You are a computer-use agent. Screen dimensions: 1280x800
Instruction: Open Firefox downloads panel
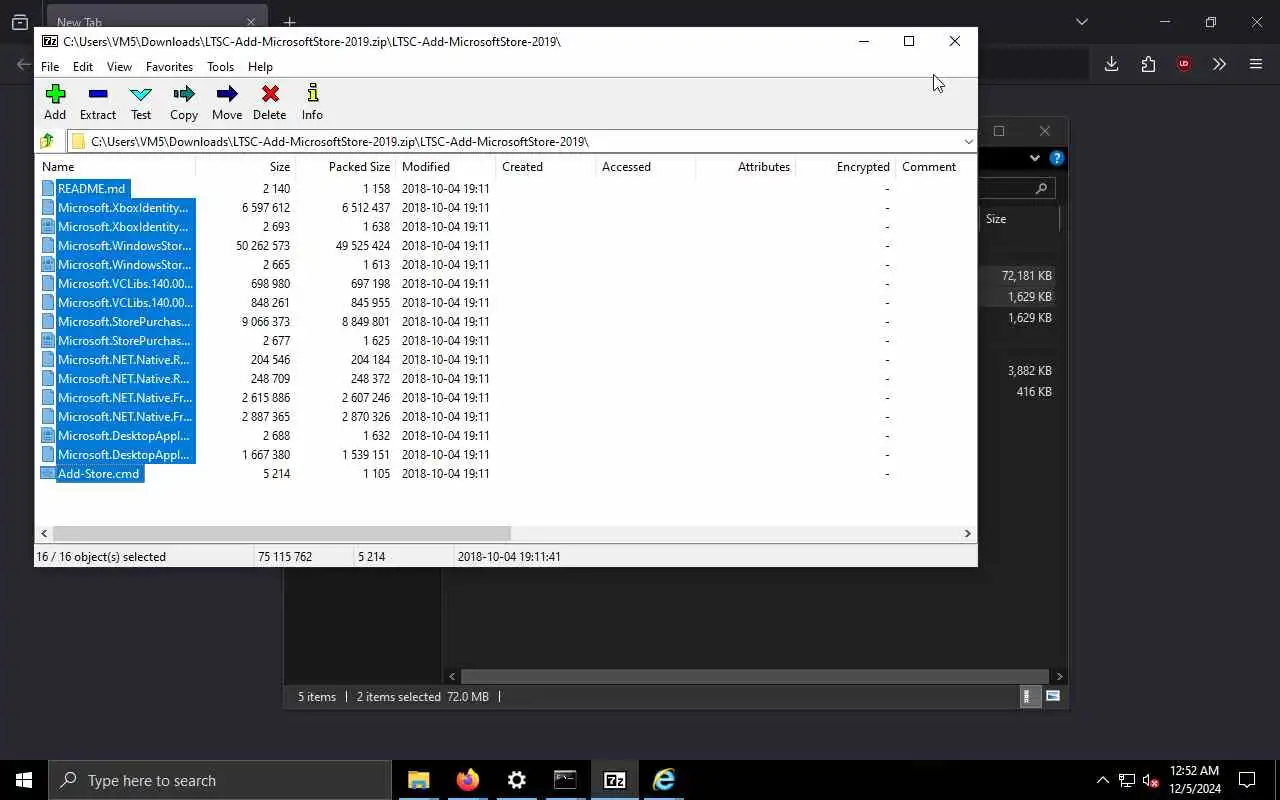[x=1111, y=64]
